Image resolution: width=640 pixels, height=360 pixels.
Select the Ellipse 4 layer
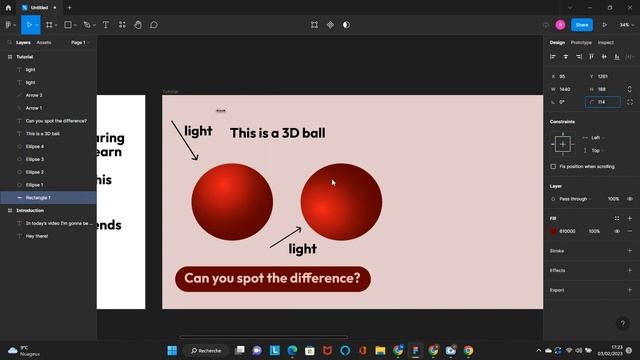(x=48, y=147)
